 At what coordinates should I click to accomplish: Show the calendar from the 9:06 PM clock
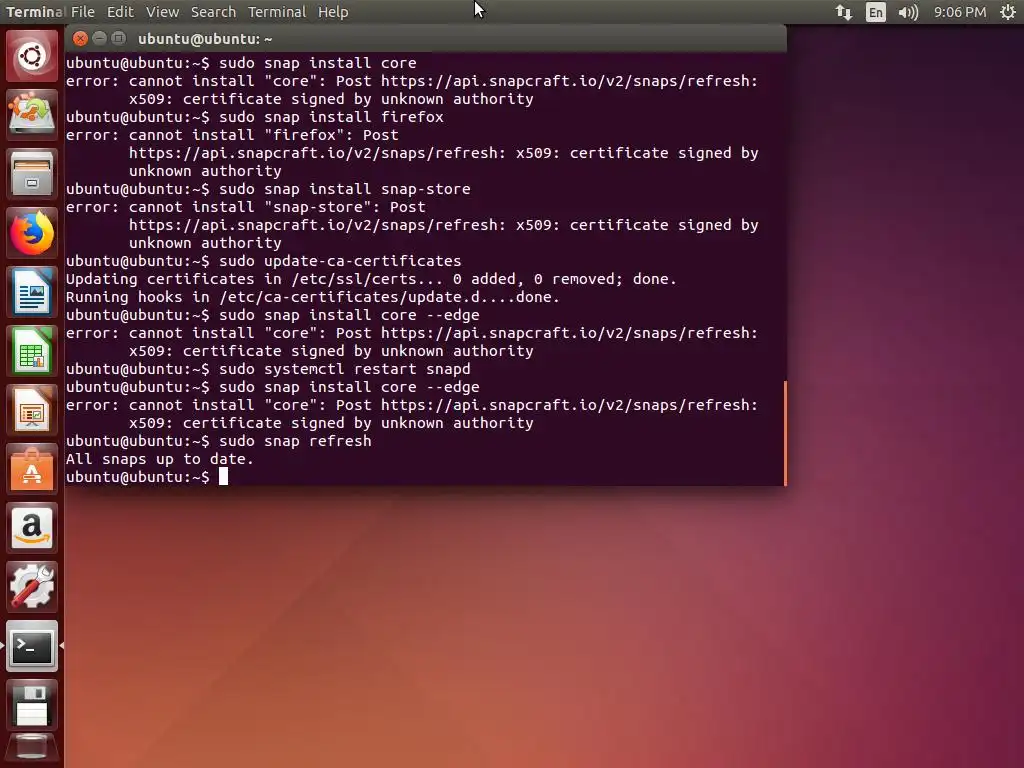click(959, 12)
